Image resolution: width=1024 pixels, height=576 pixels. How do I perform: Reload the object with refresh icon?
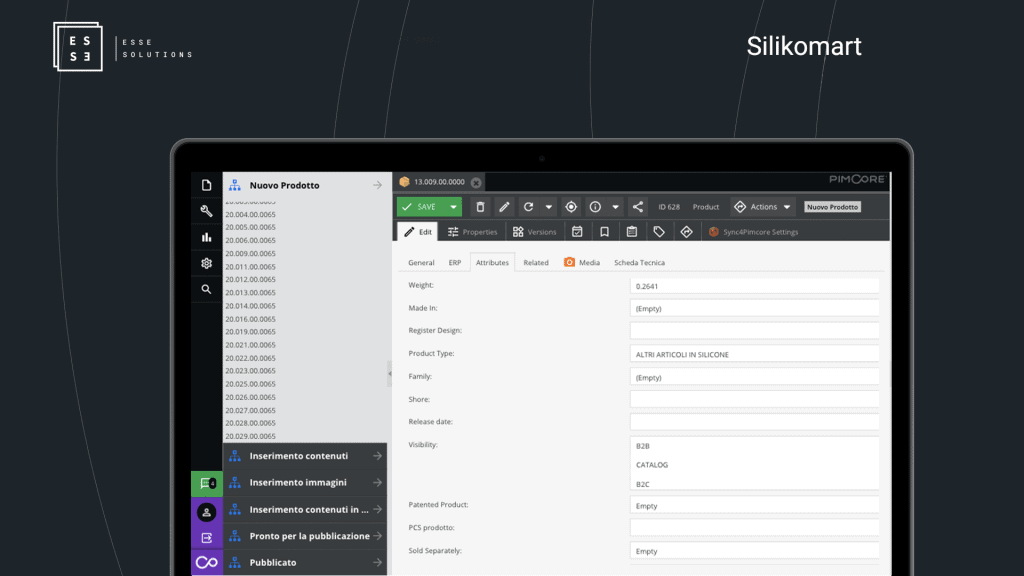[x=528, y=207]
